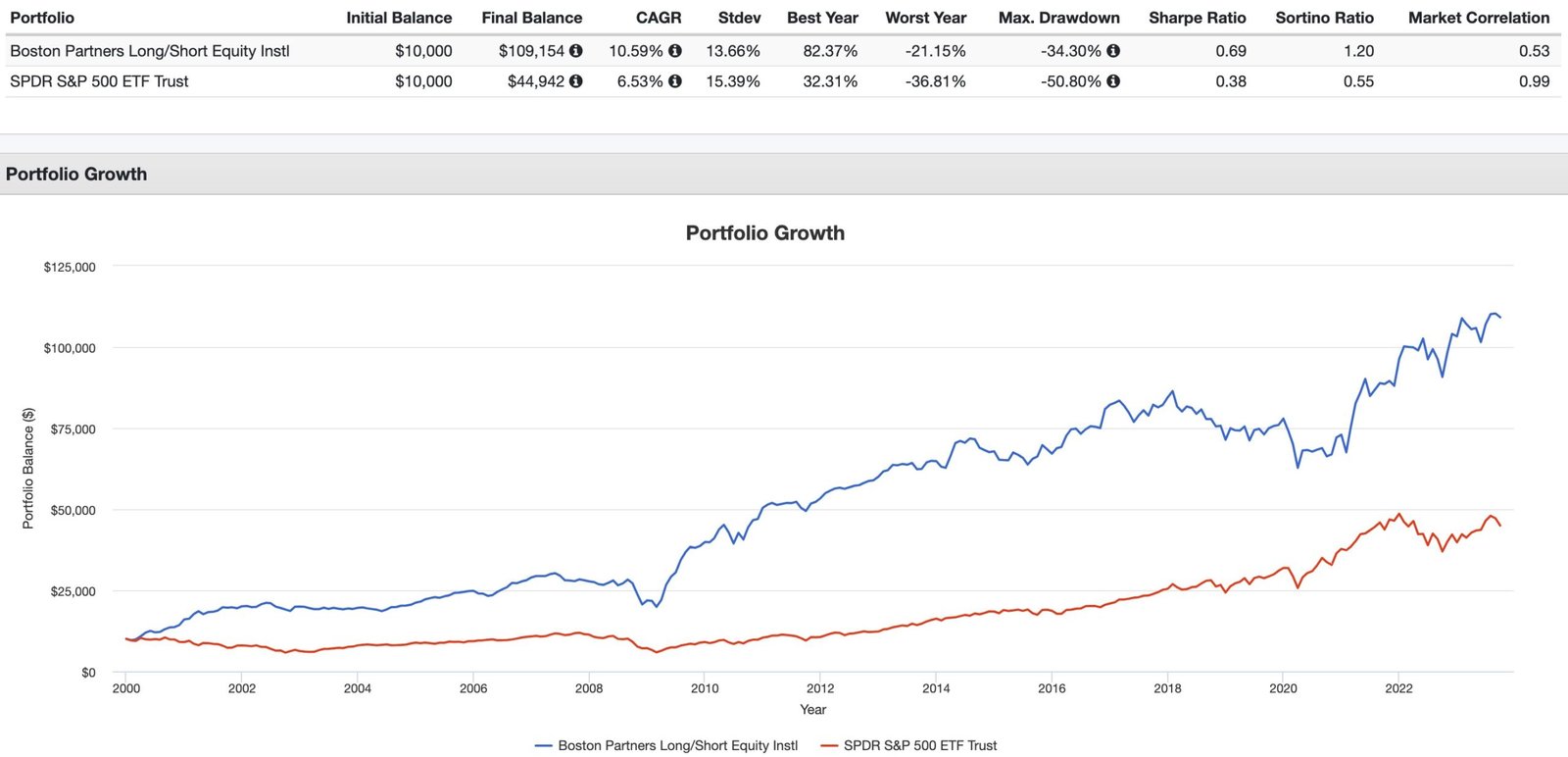The image size is (1568, 757).
Task: Click the Market Correlation column header
Action: [1479, 18]
